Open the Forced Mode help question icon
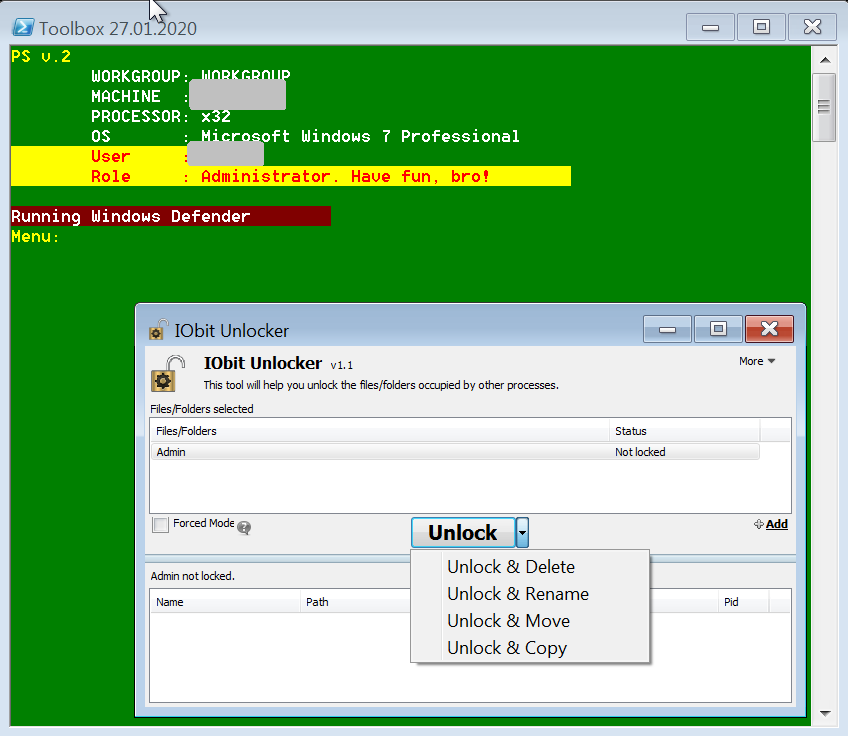The width and height of the screenshot is (848, 736). (244, 527)
